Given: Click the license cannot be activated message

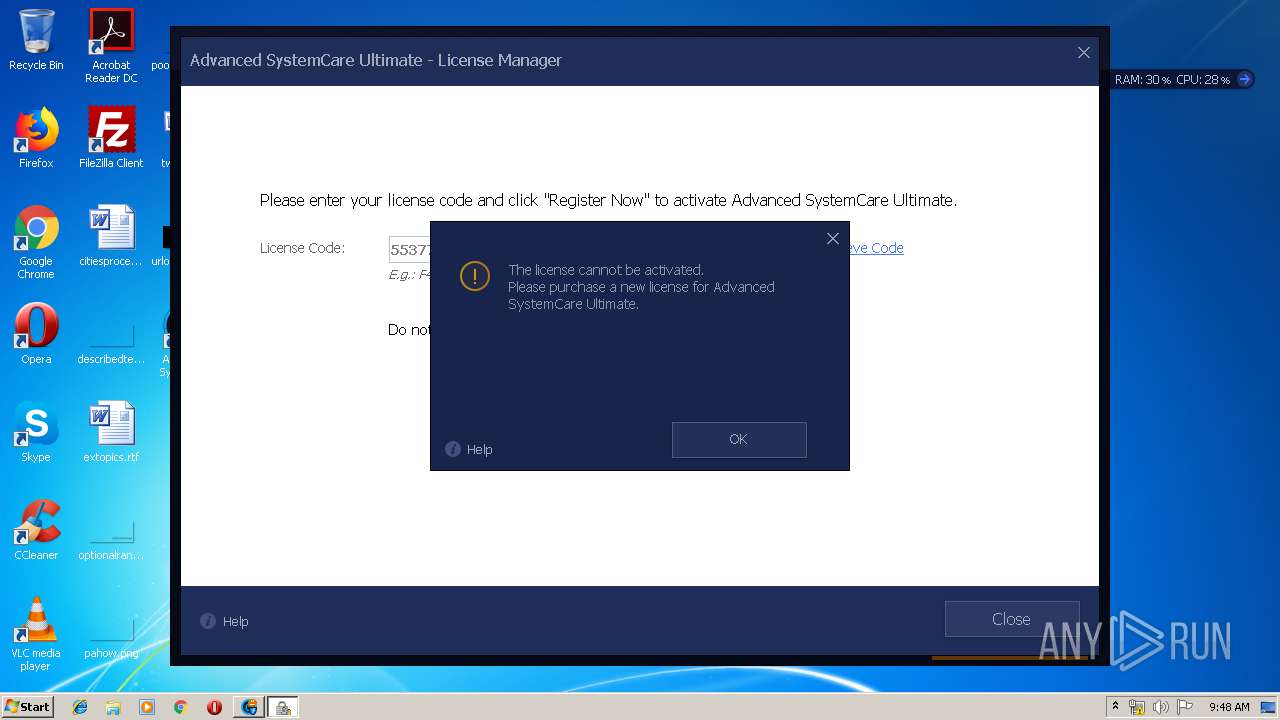Looking at the screenshot, I should click(641, 287).
